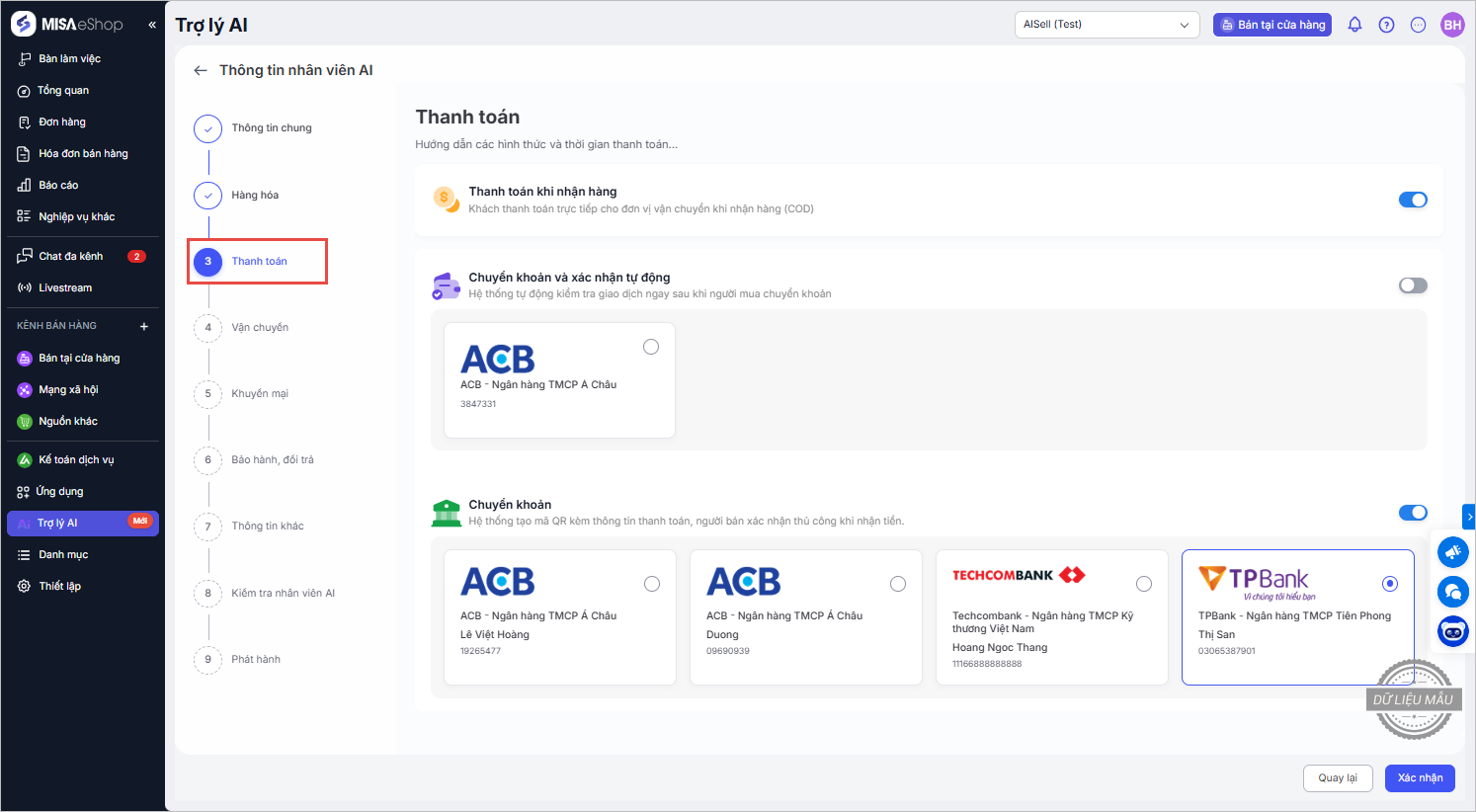Click the Quay lại button
1476x812 pixels.
point(1337,778)
